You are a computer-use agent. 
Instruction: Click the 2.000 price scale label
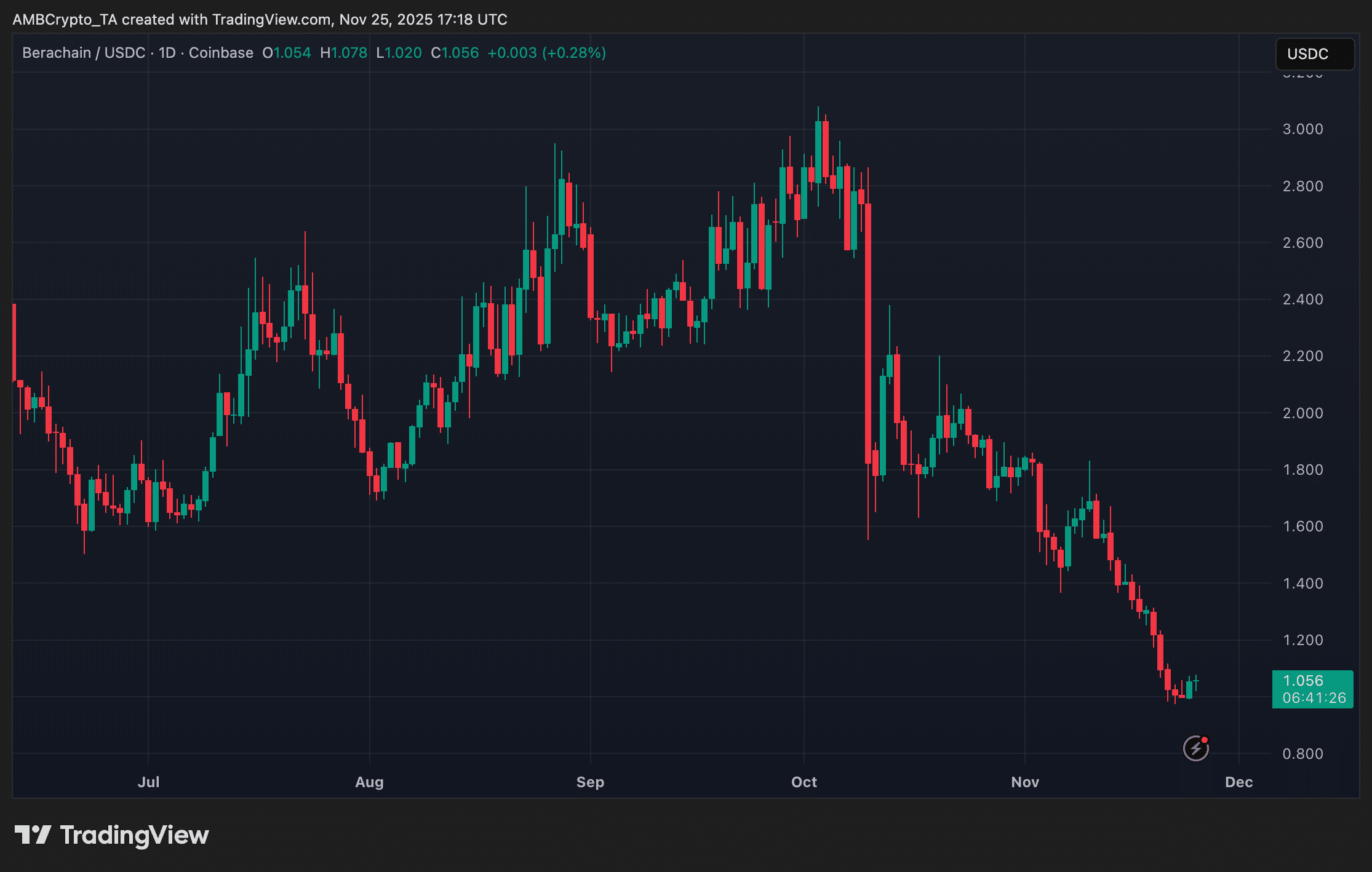click(x=1302, y=413)
